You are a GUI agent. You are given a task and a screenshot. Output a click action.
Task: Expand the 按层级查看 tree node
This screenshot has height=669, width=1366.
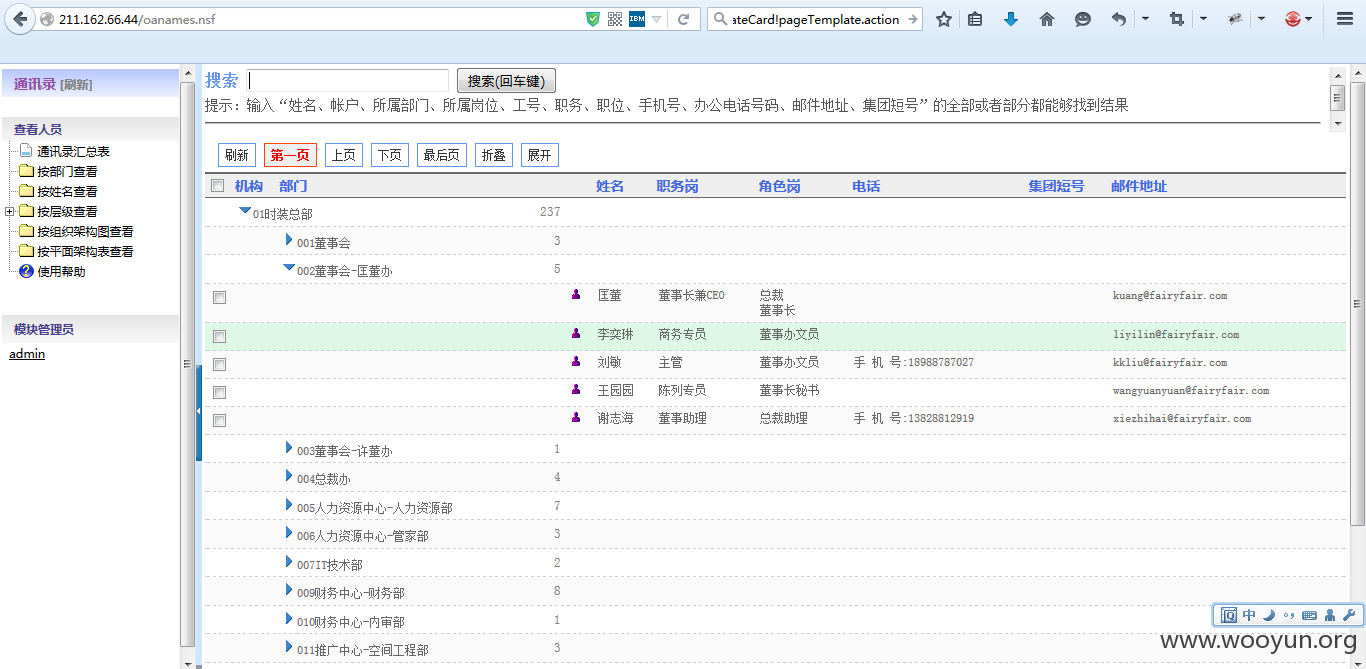pos(9,211)
